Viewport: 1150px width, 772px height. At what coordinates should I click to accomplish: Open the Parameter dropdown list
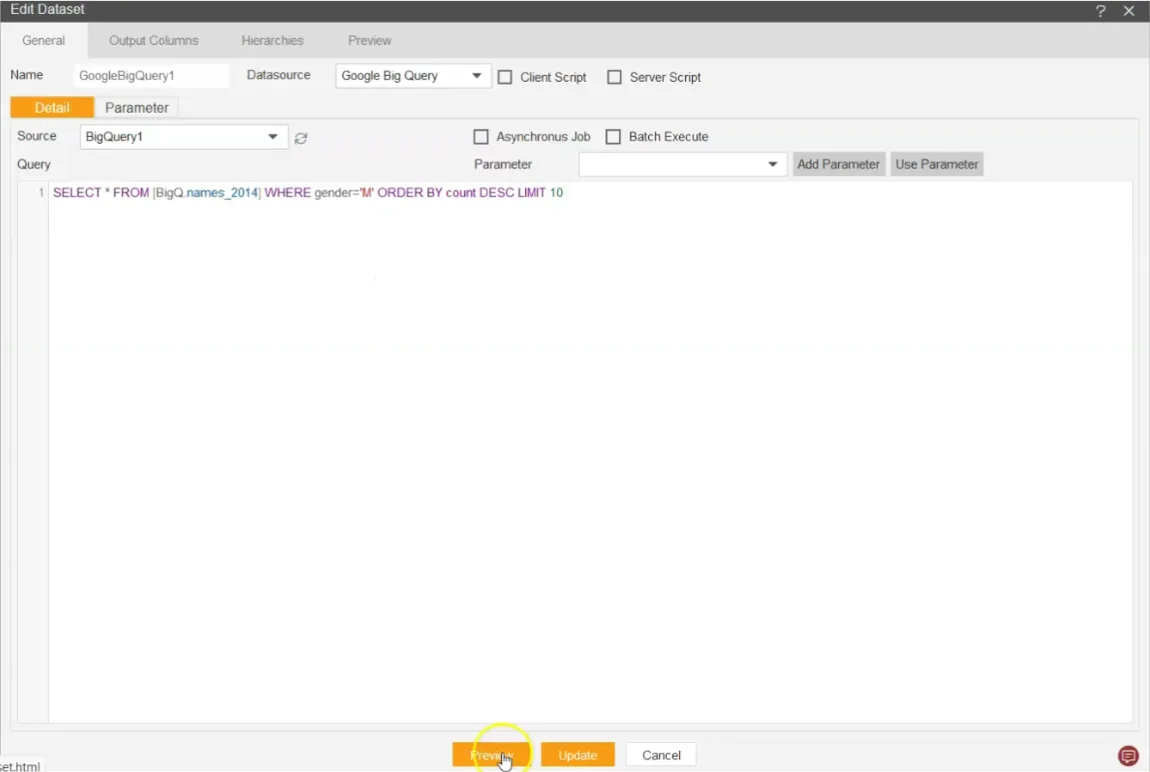tap(682, 164)
